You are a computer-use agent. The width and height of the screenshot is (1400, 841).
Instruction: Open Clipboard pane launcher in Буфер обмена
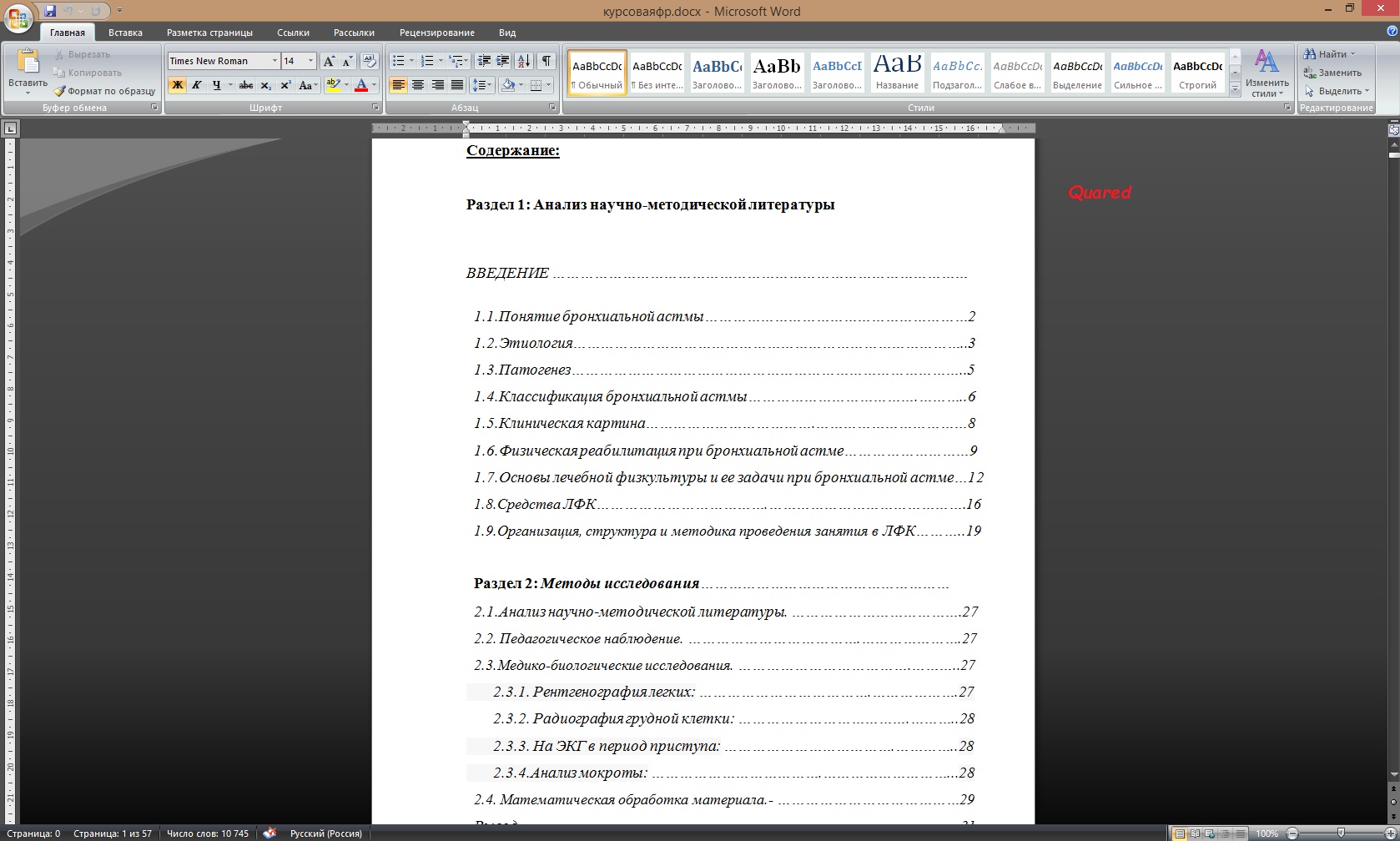point(154,108)
